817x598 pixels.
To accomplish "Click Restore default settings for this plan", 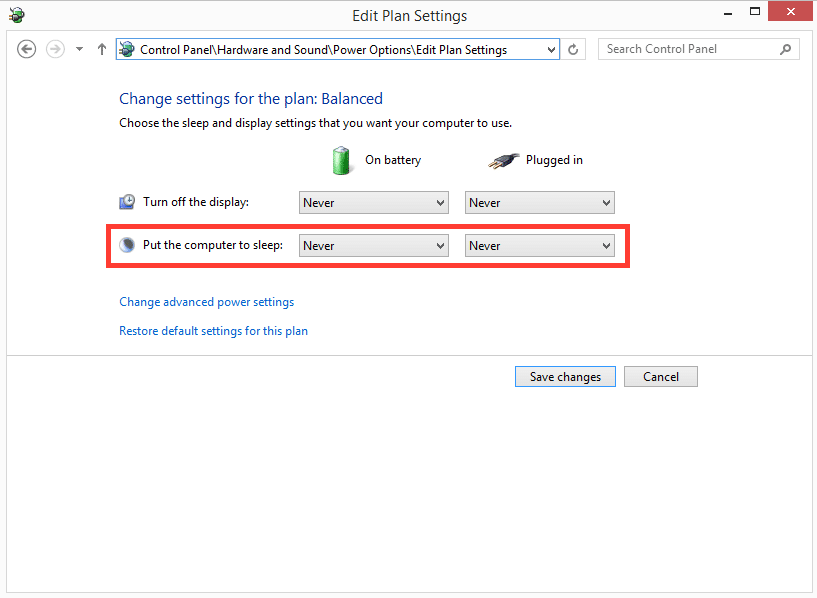I will (x=213, y=331).
